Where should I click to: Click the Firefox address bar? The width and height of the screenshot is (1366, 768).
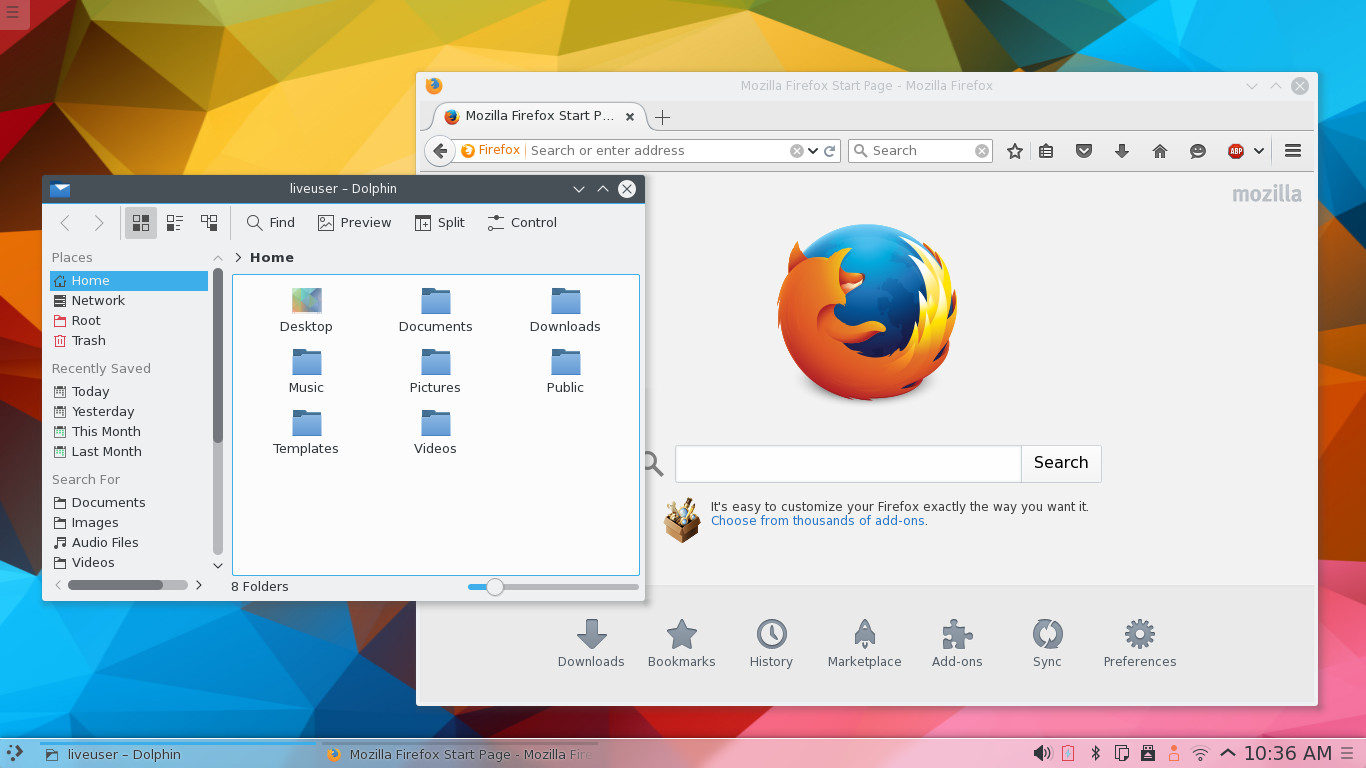point(658,151)
